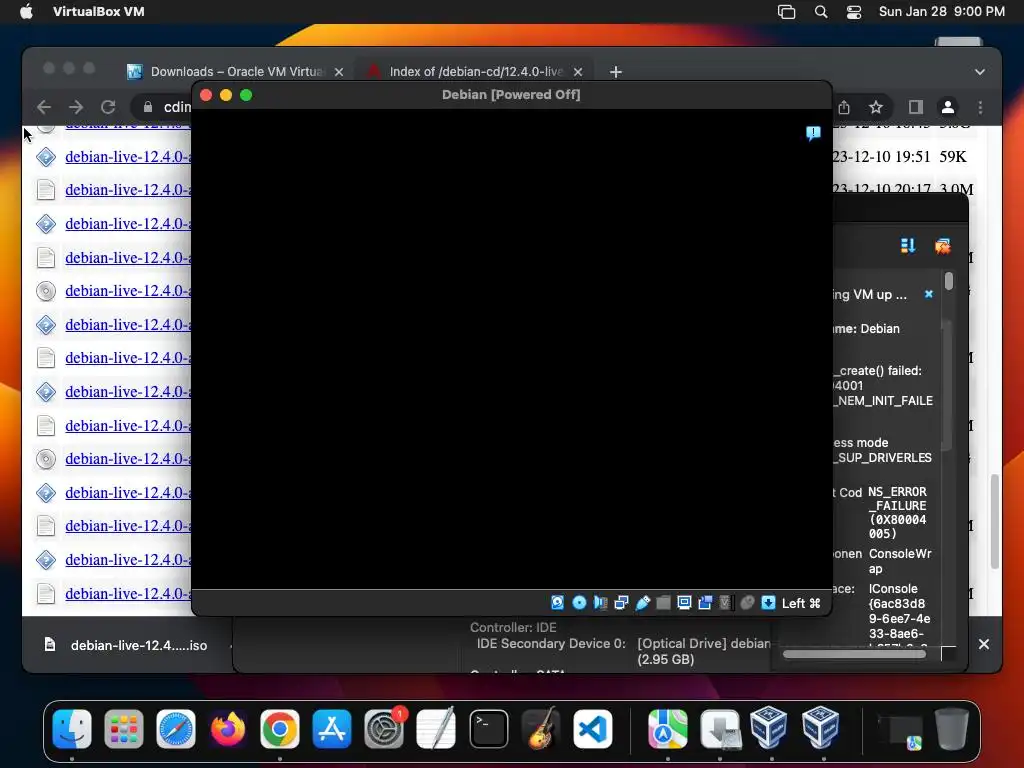Open the VirtualBox VM menu in menu bar
This screenshot has height=768, width=1024.
click(99, 12)
